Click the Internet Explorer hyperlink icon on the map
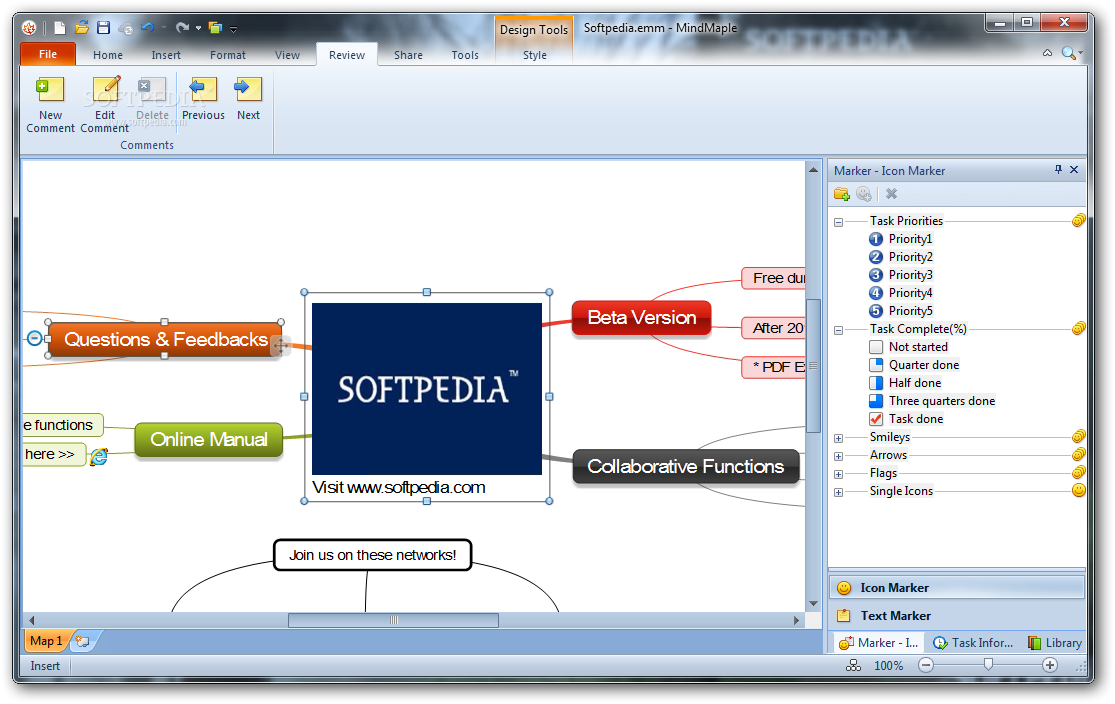 point(99,457)
